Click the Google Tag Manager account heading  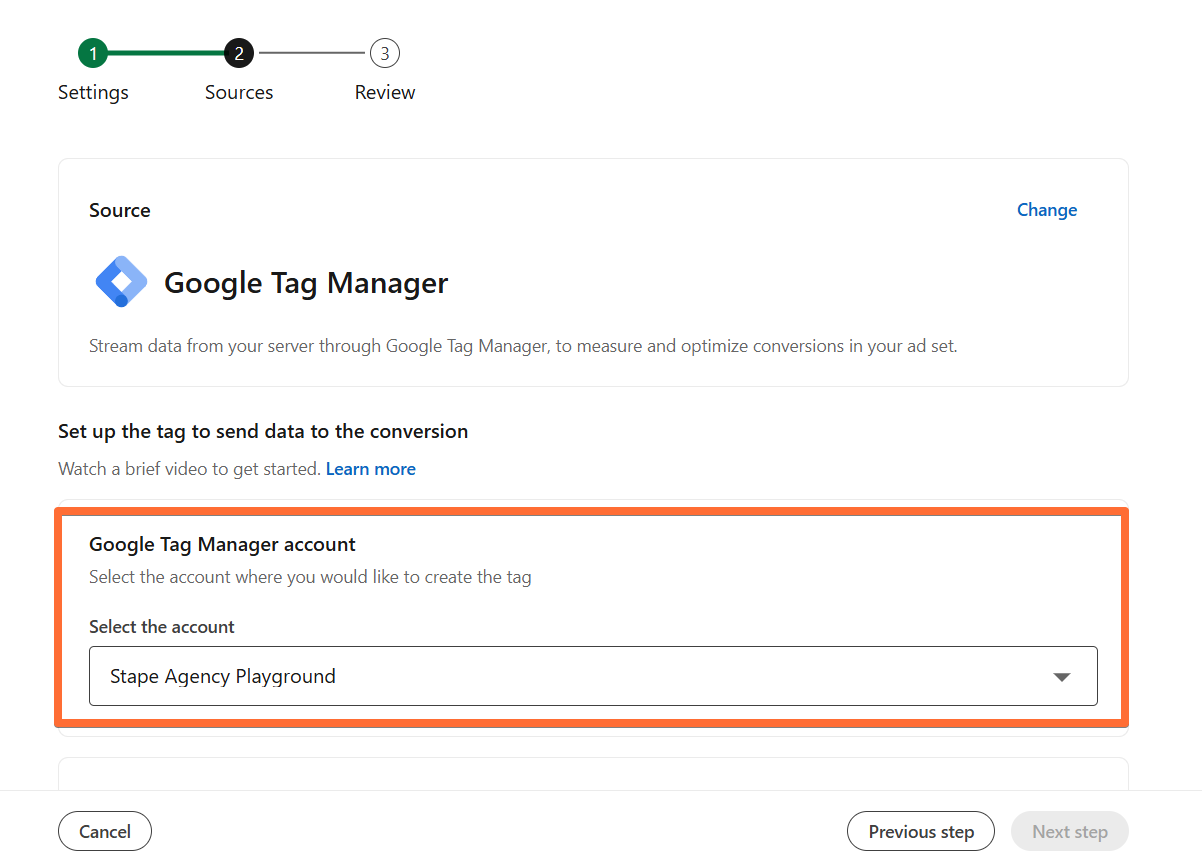point(222,544)
